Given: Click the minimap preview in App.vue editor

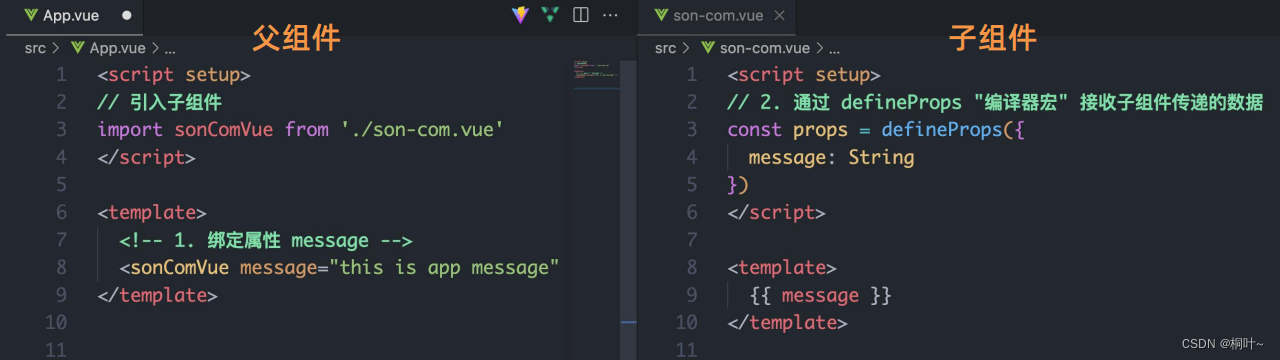Looking at the screenshot, I should click(596, 69).
